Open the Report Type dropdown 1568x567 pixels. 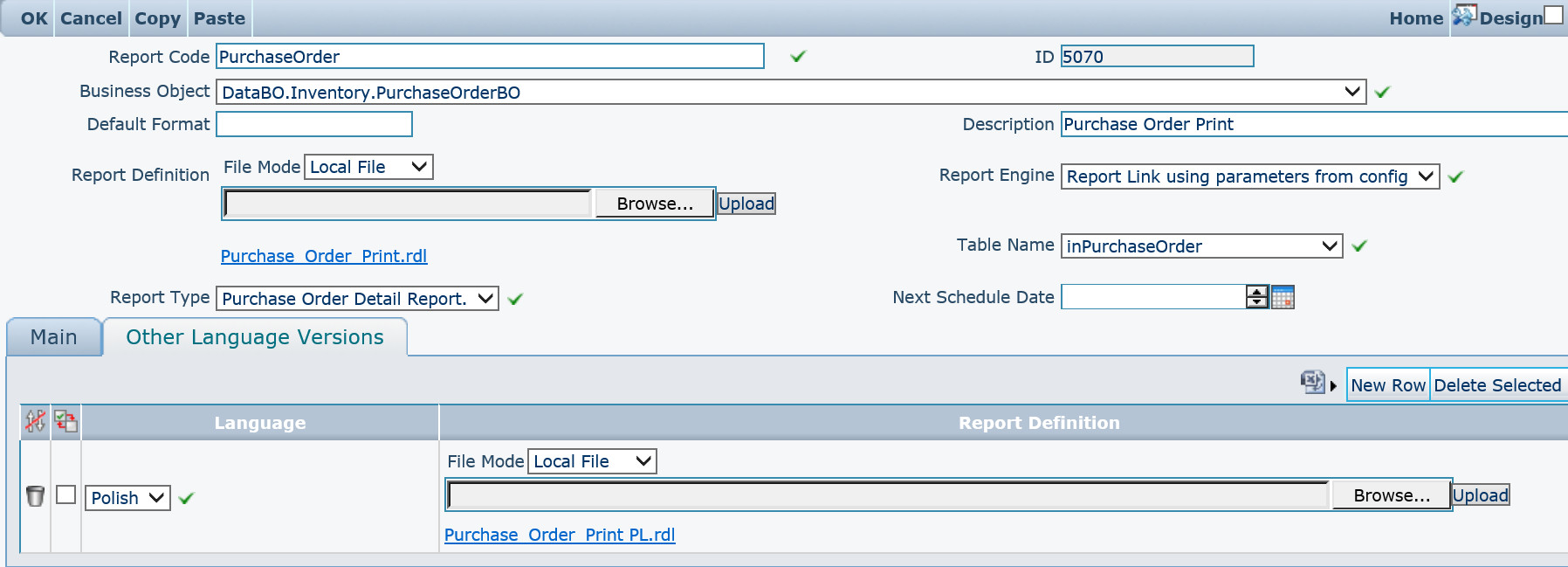tap(486, 299)
